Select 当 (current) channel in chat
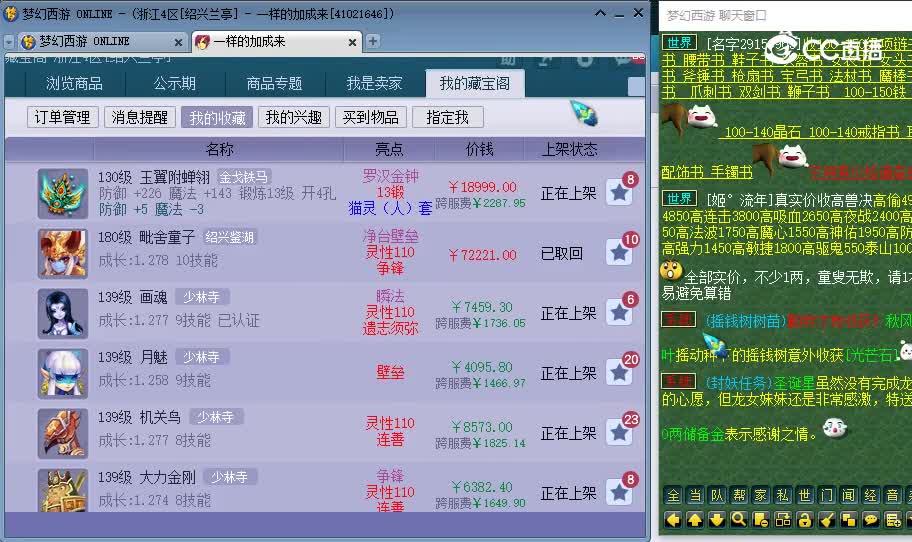This screenshot has width=912, height=542. click(696, 495)
